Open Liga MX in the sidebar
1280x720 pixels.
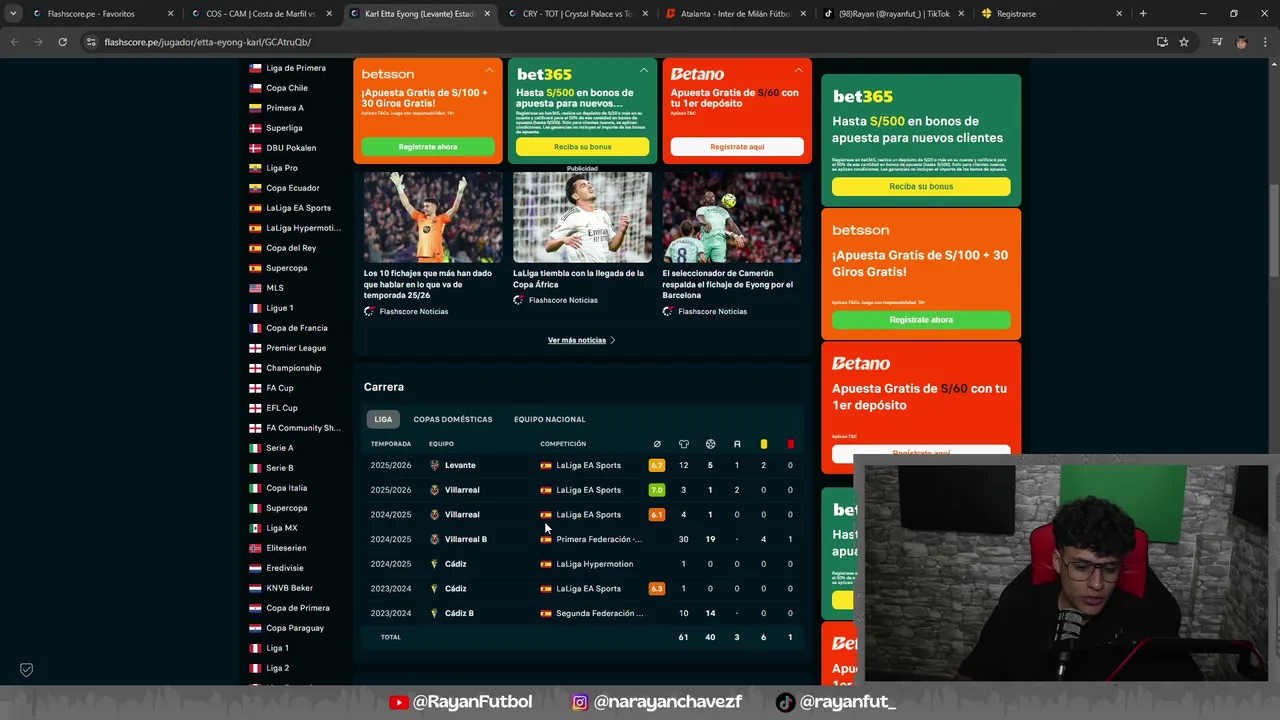(x=282, y=528)
